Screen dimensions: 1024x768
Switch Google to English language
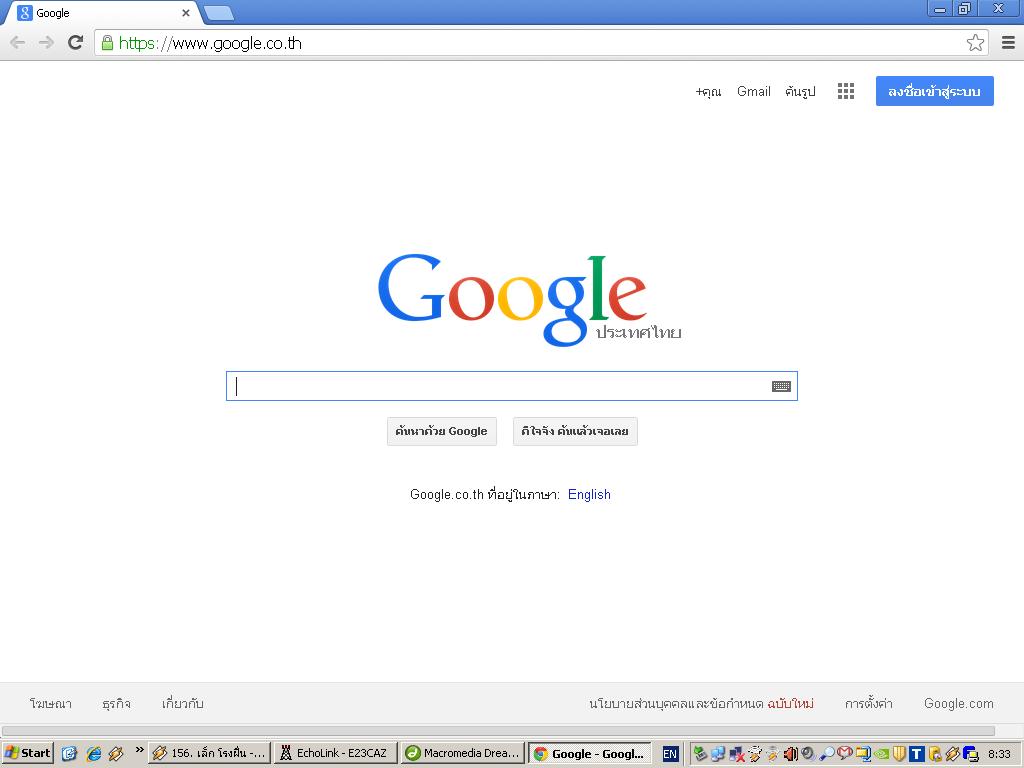[589, 494]
